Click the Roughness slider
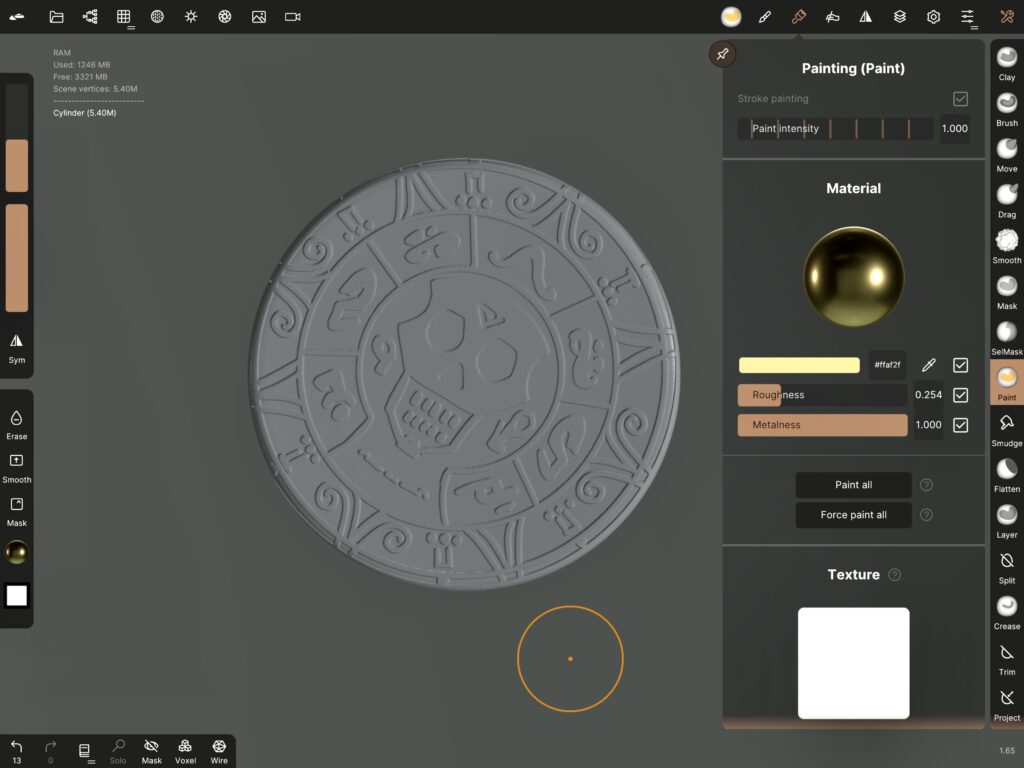Viewport: 1024px width, 768px height. point(822,395)
